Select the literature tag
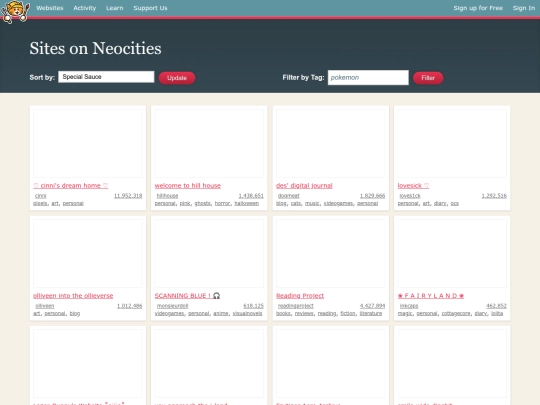Viewport: 540px width, 405px height. click(371, 313)
